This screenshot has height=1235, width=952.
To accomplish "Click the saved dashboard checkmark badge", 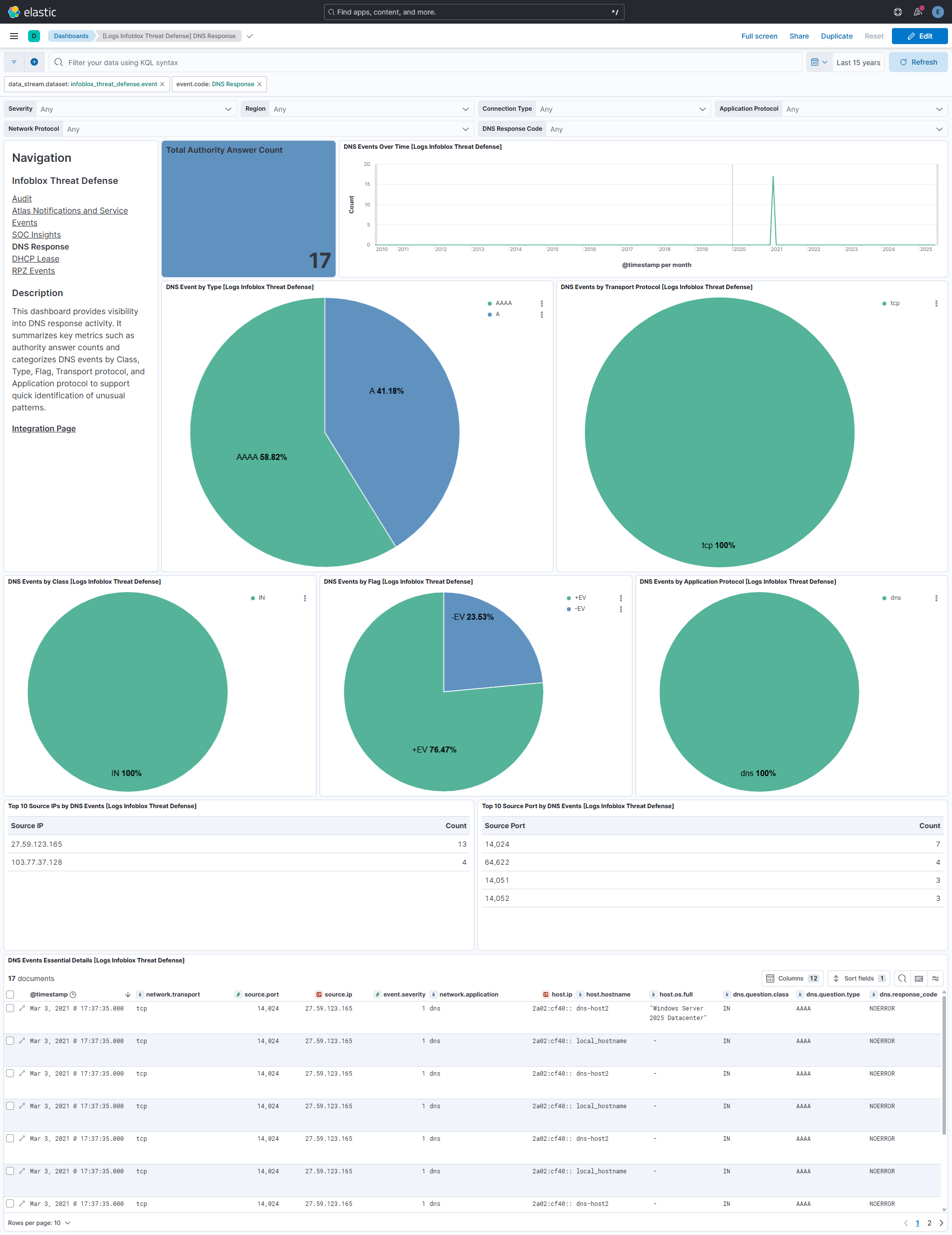I will coord(249,36).
